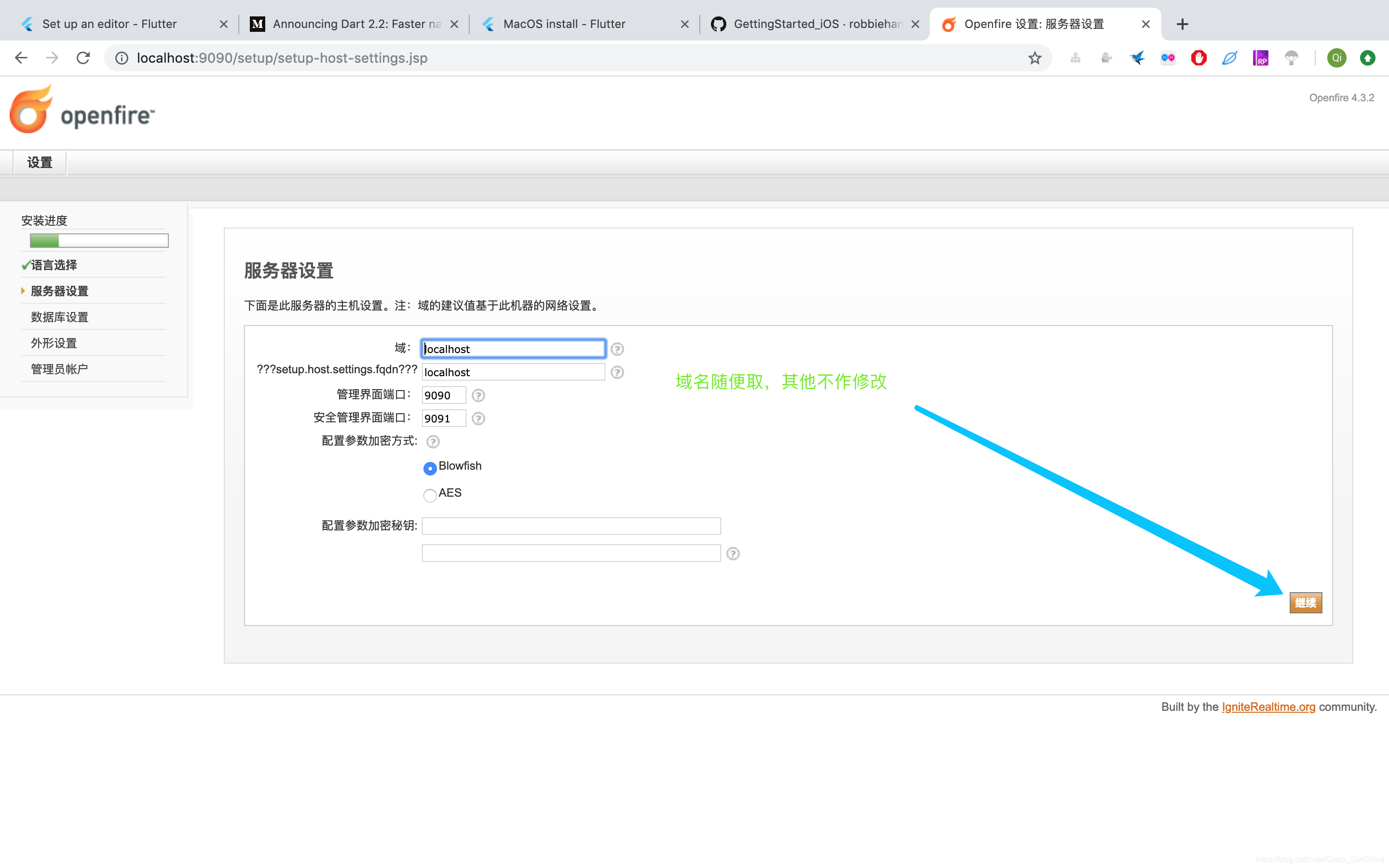Open help for secure admin port 9091

(478, 419)
